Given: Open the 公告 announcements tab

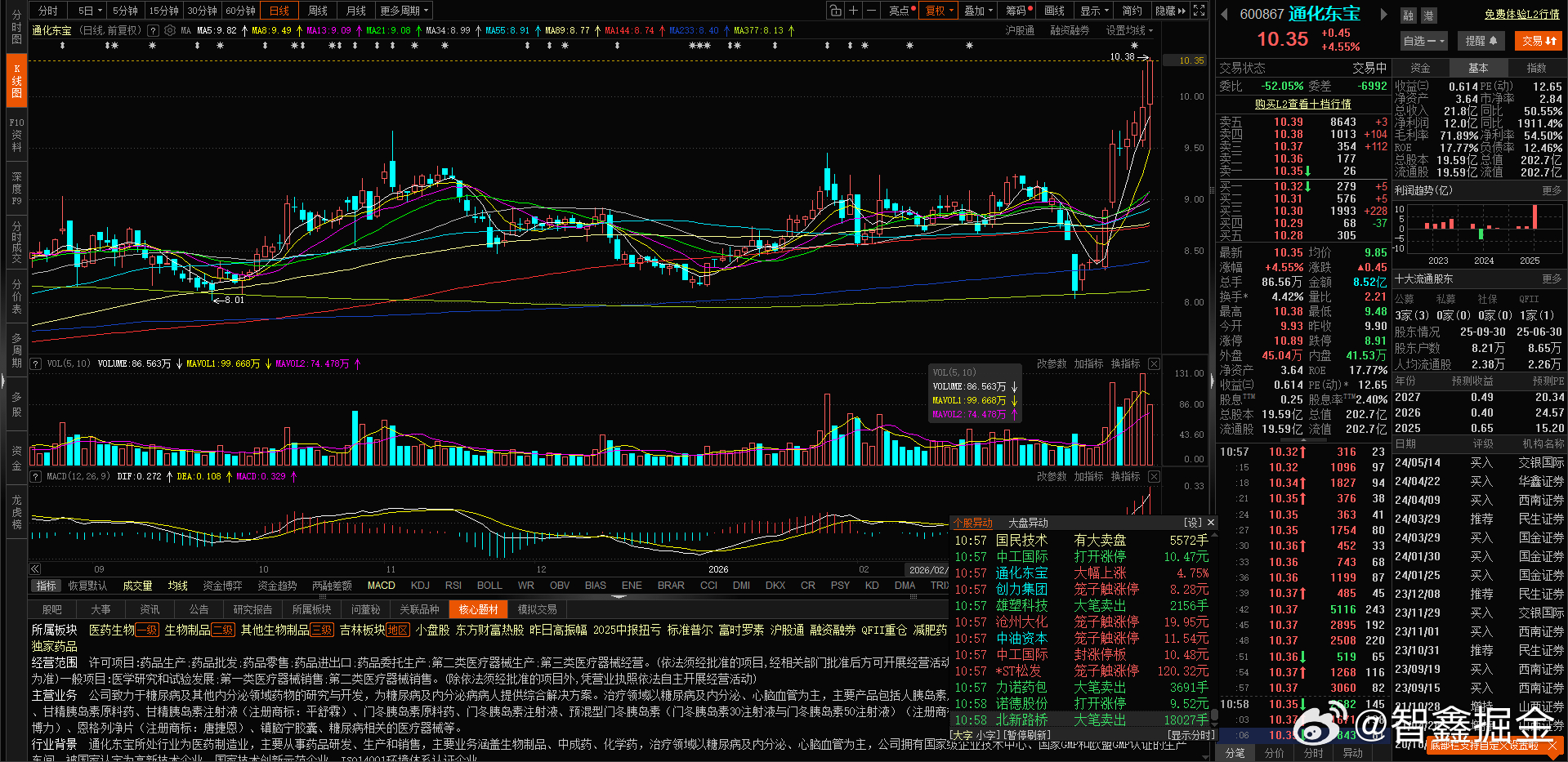Looking at the screenshot, I should pos(199,609).
